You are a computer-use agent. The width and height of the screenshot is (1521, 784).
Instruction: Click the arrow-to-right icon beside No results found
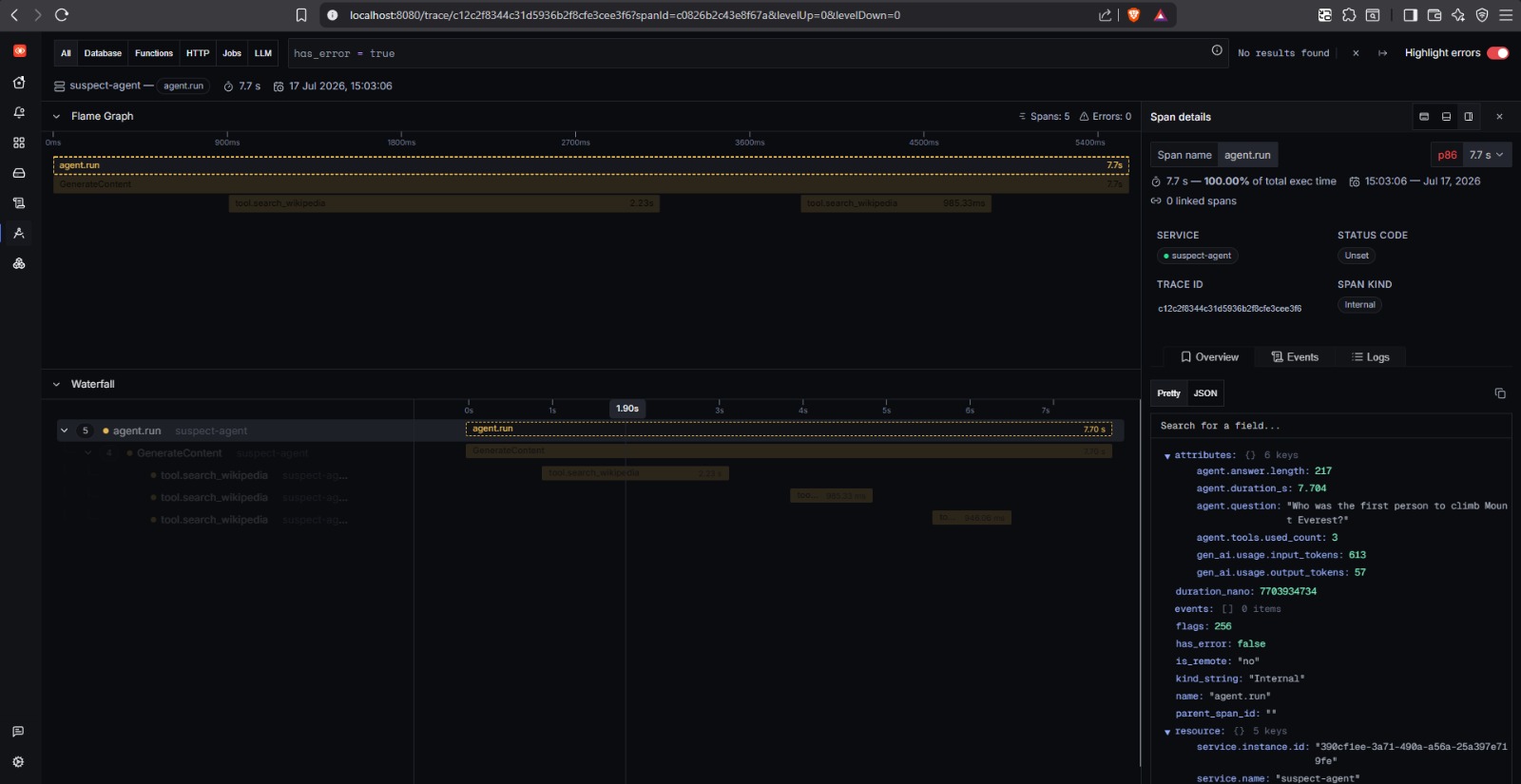tap(1382, 53)
